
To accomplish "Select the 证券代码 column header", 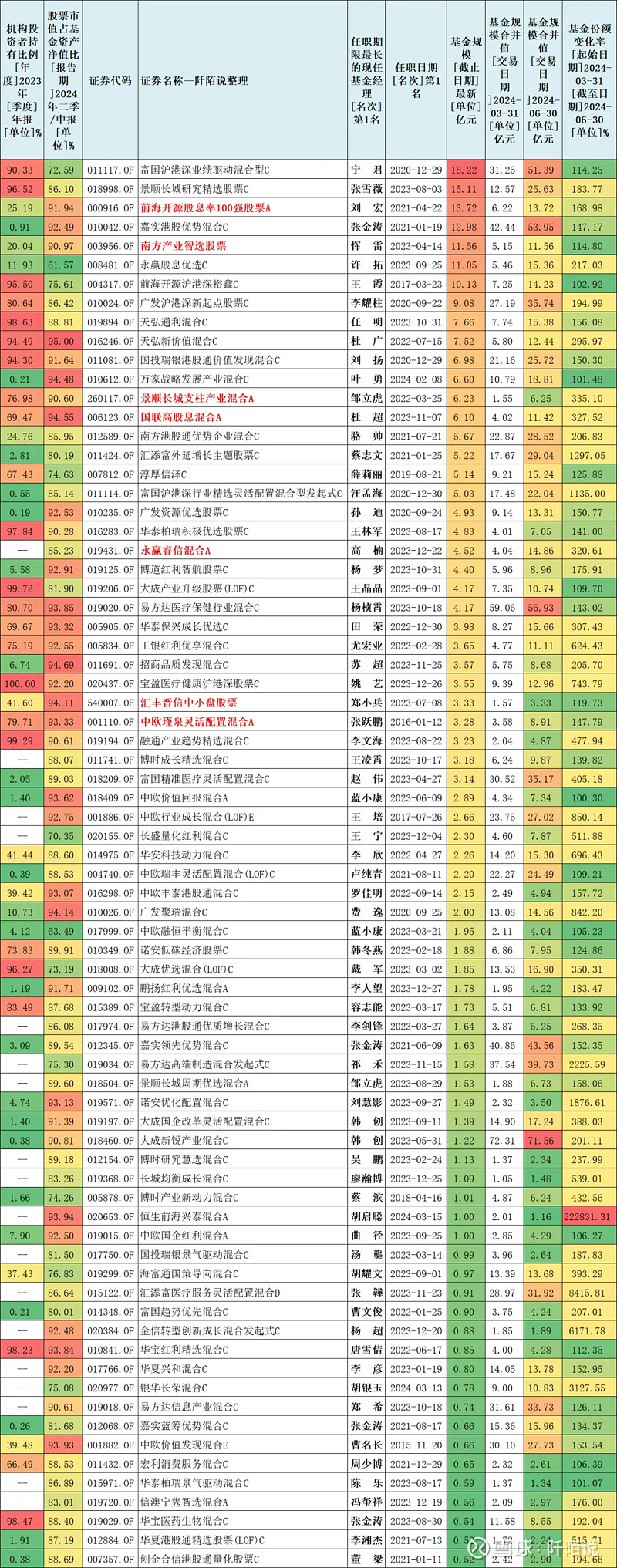I will pos(110,80).
